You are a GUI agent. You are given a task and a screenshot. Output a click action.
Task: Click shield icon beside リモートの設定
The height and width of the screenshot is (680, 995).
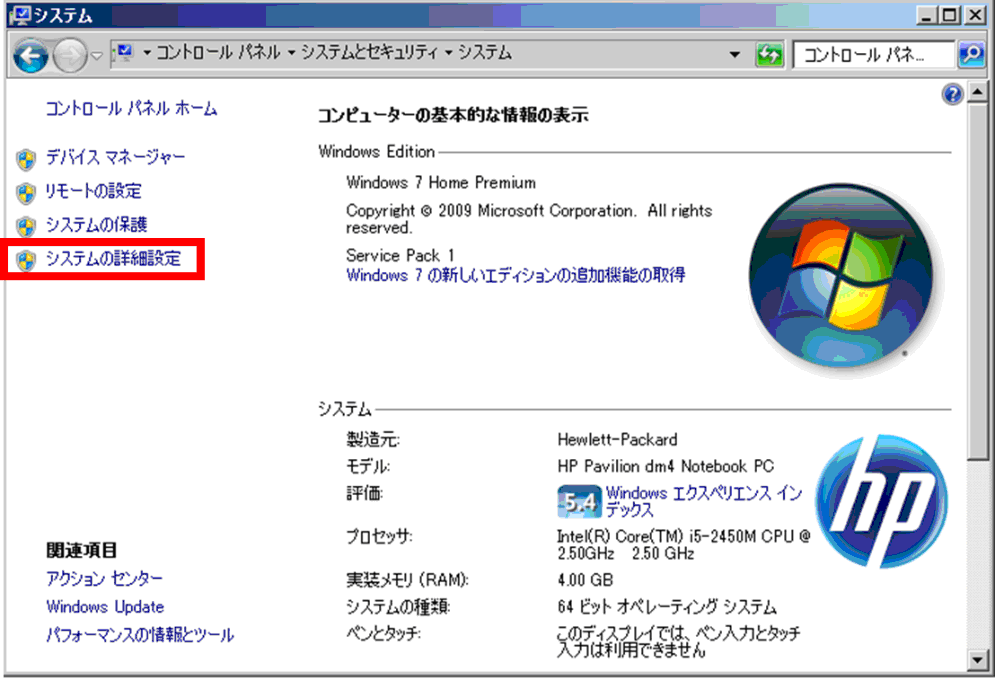tap(26, 193)
